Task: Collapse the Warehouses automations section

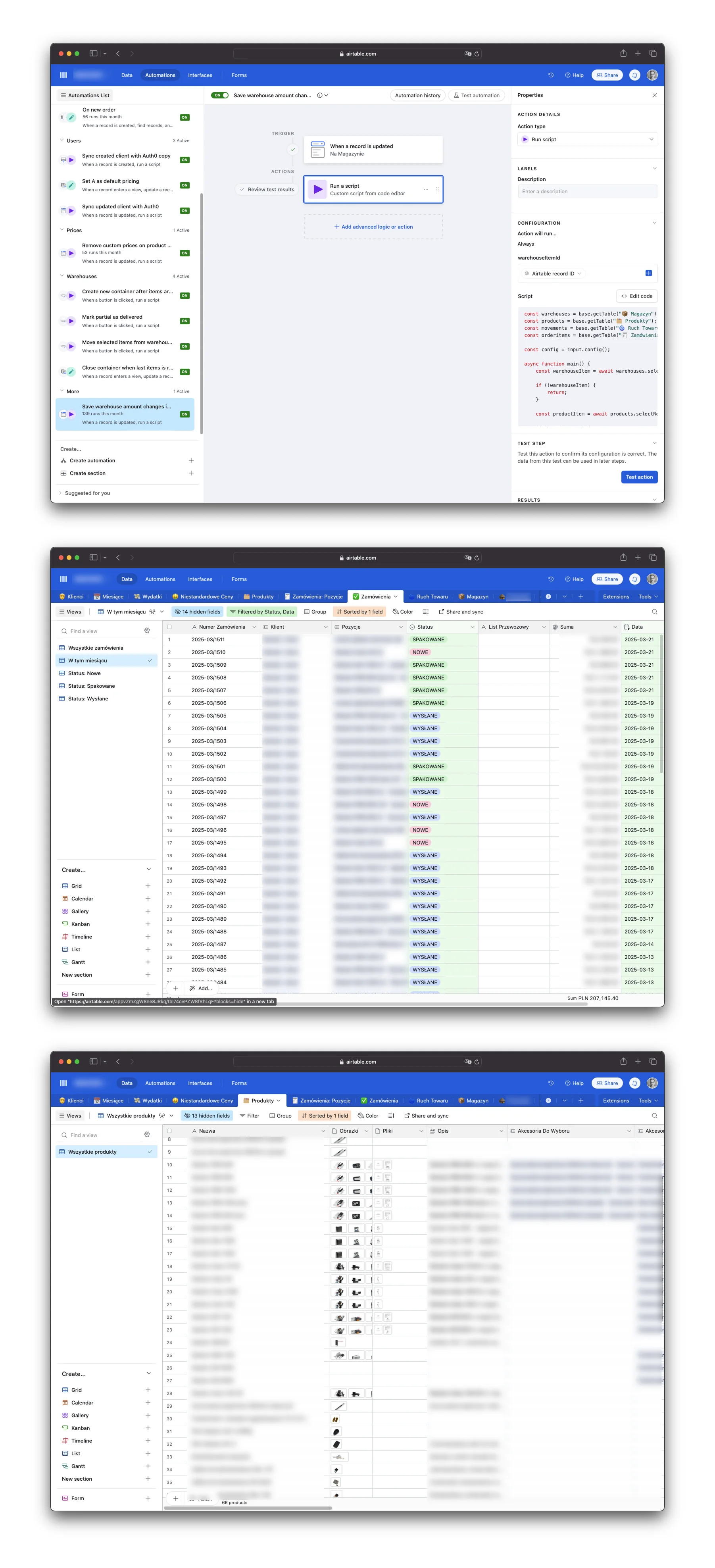Action: 62,276
